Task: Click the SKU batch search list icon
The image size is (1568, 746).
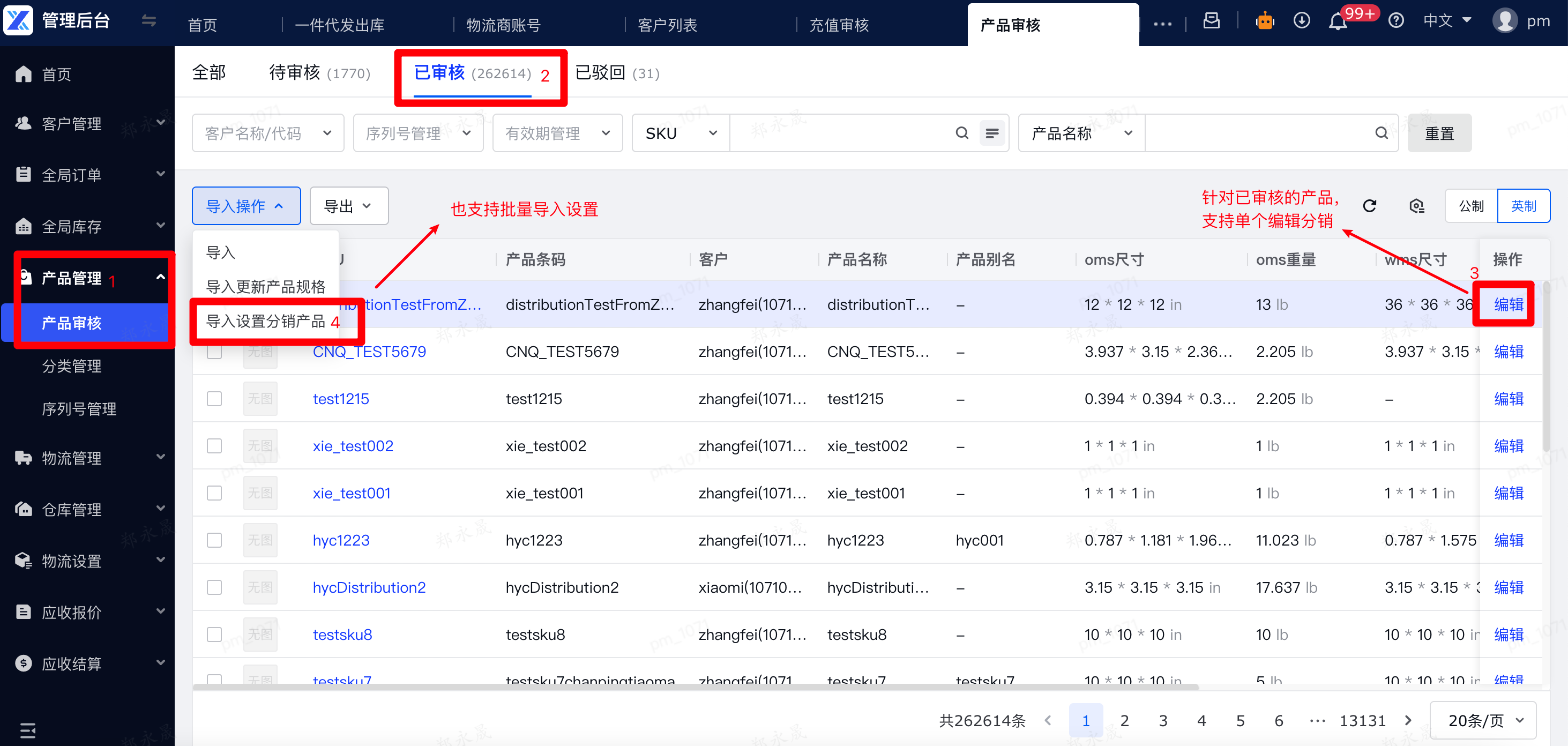Action: point(991,133)
